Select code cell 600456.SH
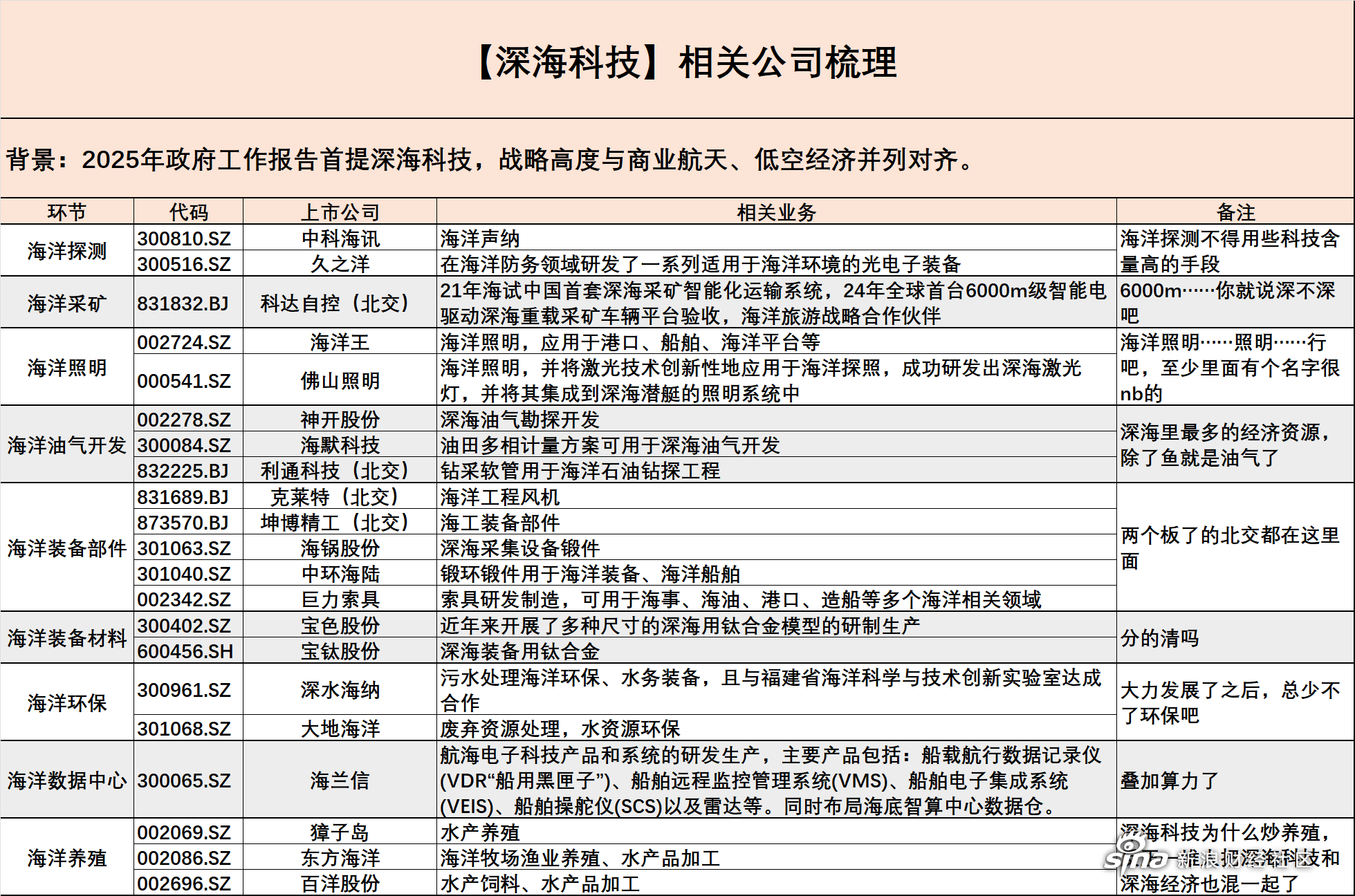 (x=188, y=651)
